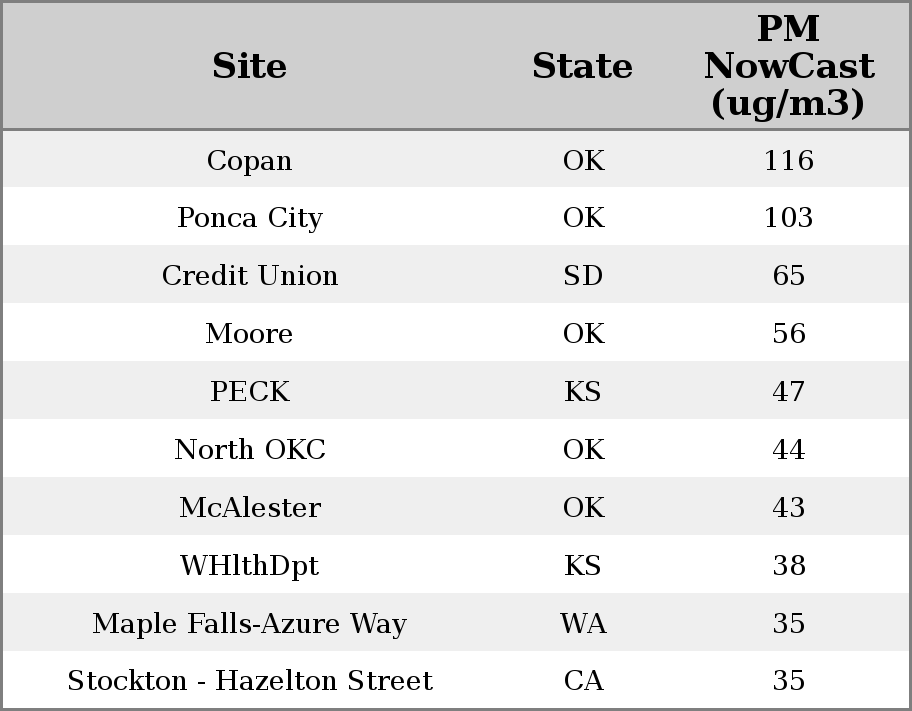Click the McAlester site name
912x711 pixels.
click(250, 508)
